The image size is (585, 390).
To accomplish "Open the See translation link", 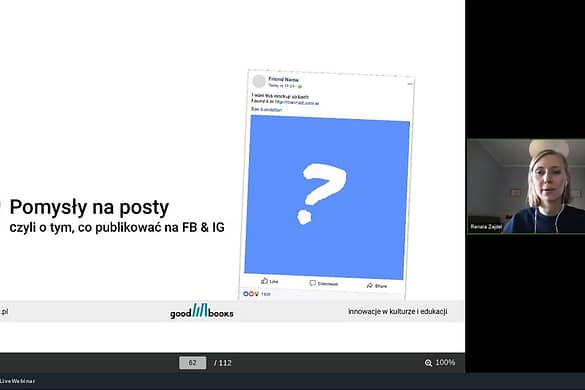I will click(x=266, y=109).
